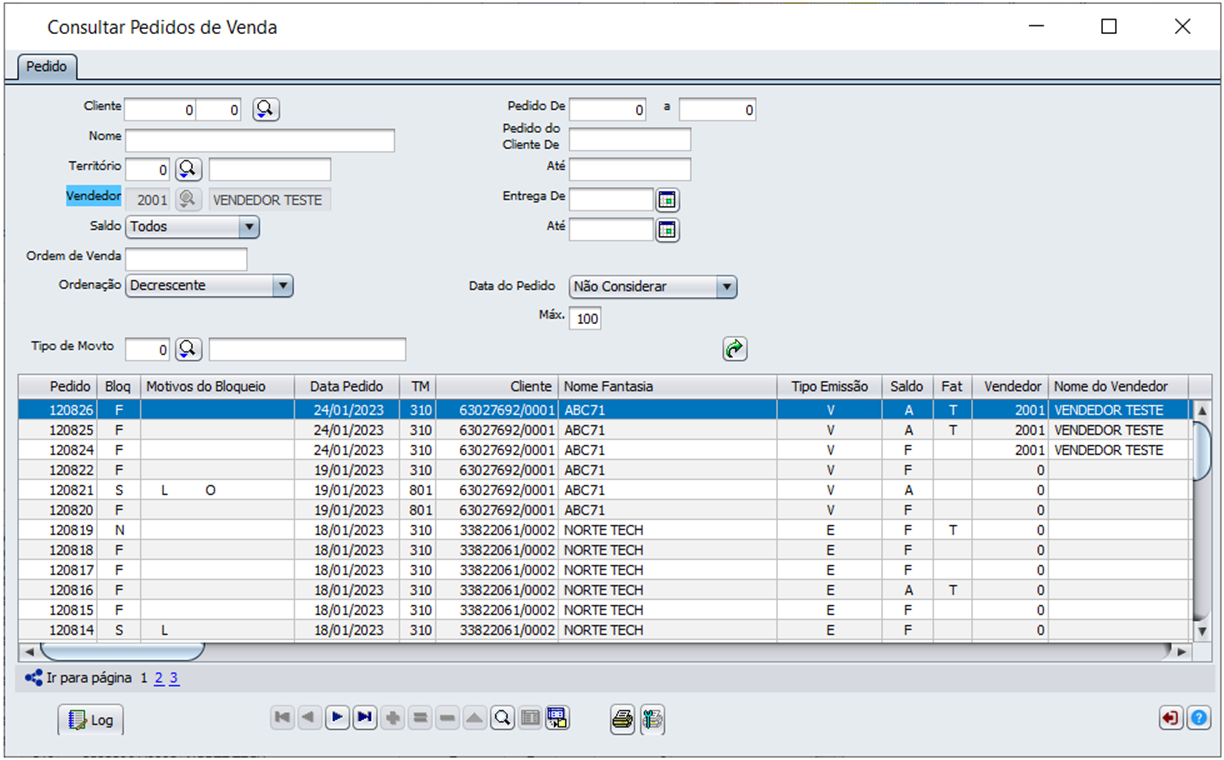Image resolution: width=1224 pixels, height=760 pixels.
Task: Go to next record navigation icon
Action: [337, 717]
